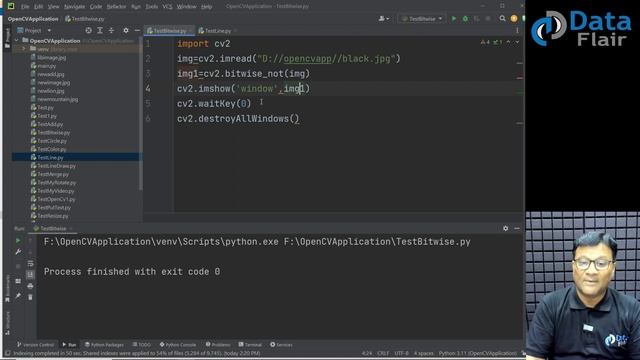The width and height of the screenshot is (640, 360).
Task: Open editor tabs more options kebab
Action: pyautogui.click(x=517, y=31)
